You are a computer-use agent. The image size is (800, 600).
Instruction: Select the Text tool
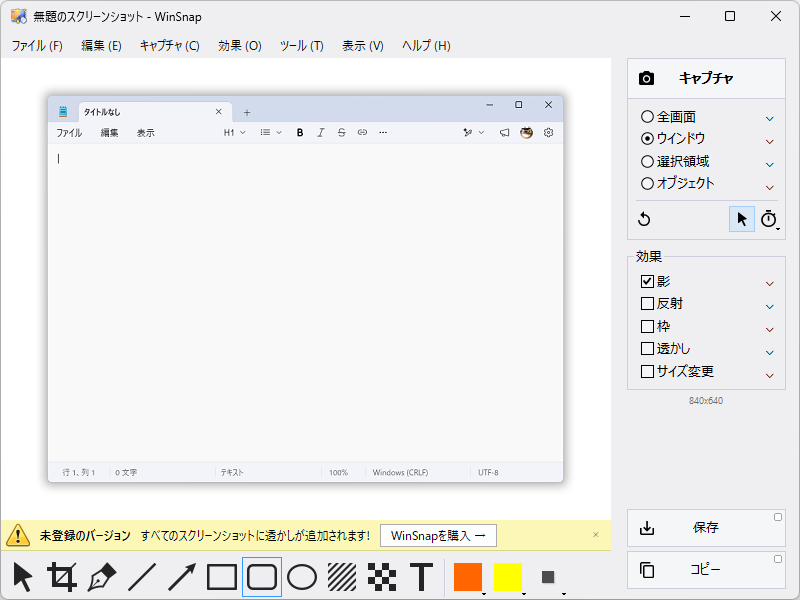coord(421,577)
